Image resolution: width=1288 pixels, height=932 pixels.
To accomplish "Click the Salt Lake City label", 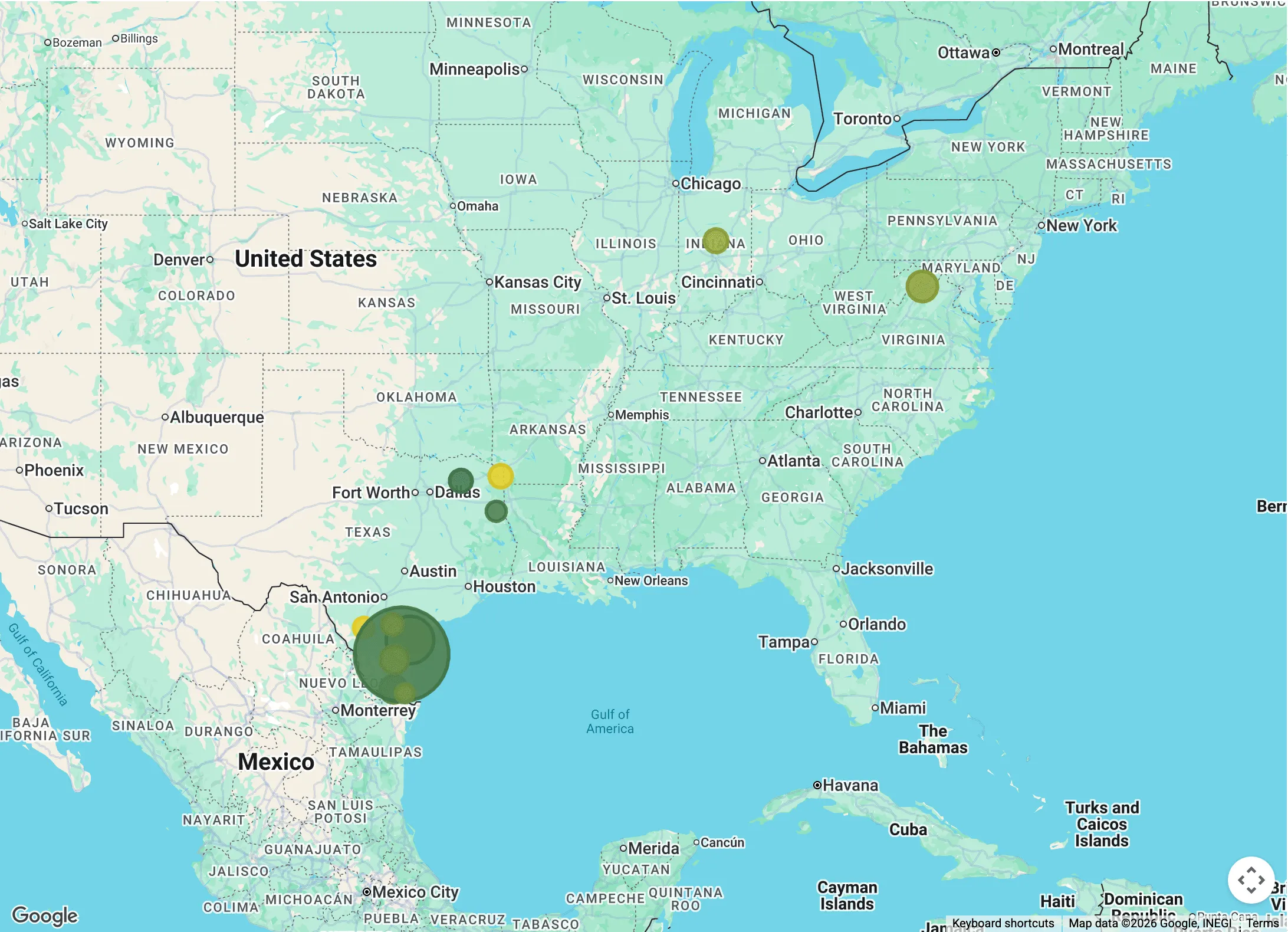I will click(68, 224).
